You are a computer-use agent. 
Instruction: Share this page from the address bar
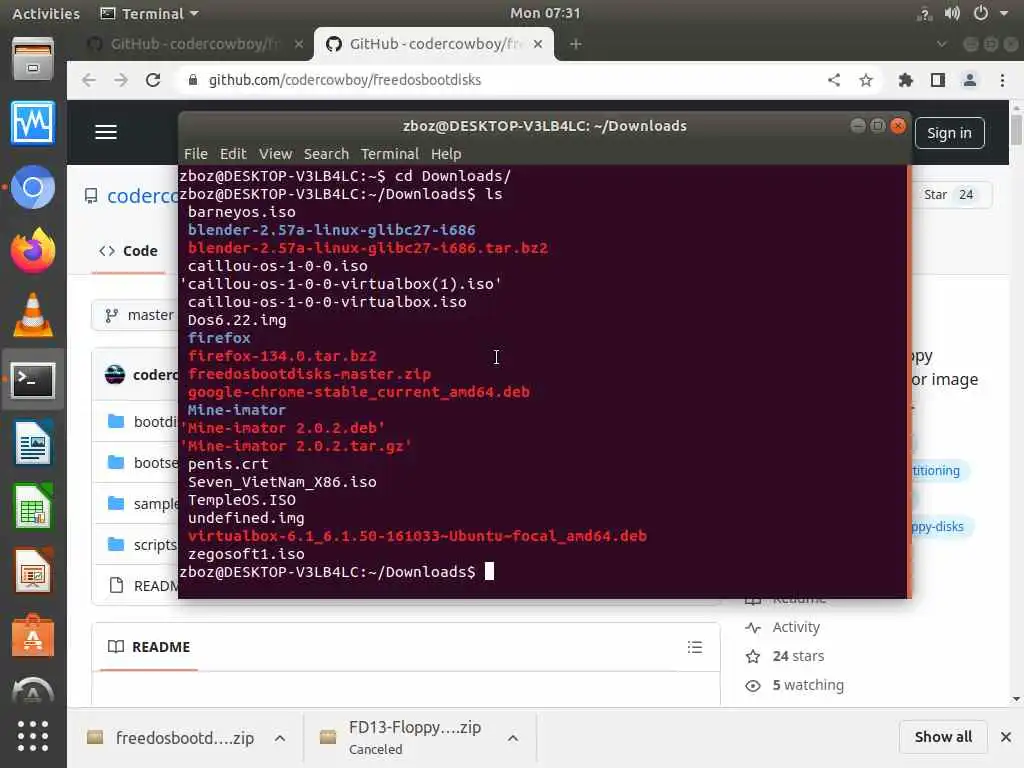click(834, 80)
